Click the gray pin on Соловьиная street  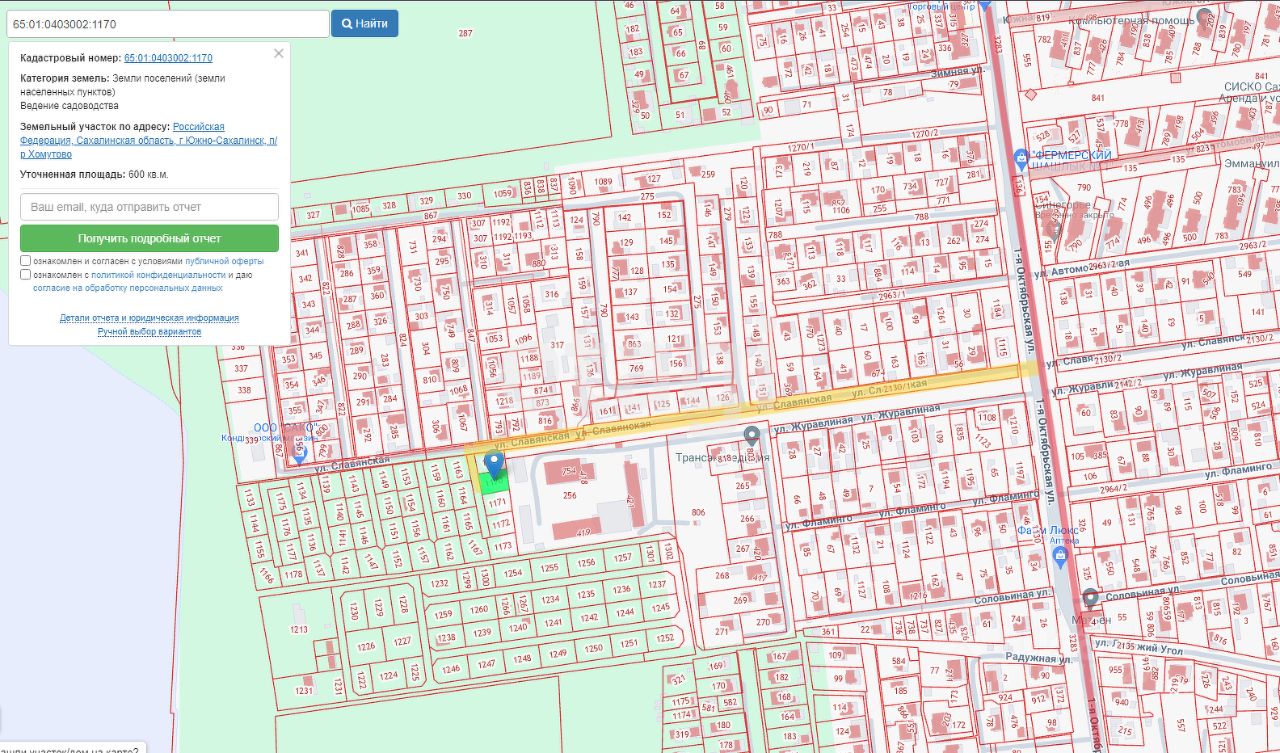1090,598
